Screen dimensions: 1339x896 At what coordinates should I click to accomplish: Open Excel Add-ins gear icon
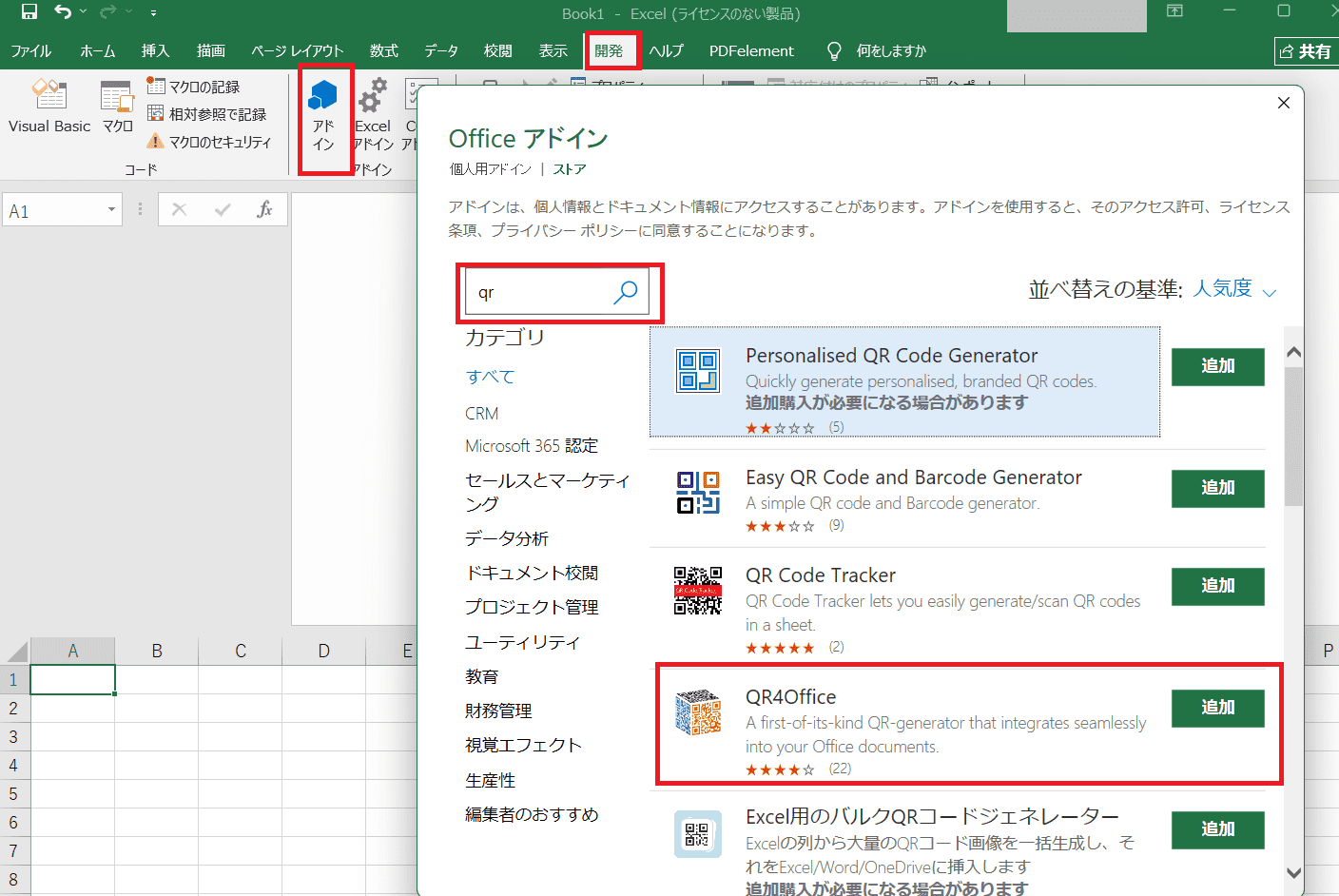[x=372, y=96]
